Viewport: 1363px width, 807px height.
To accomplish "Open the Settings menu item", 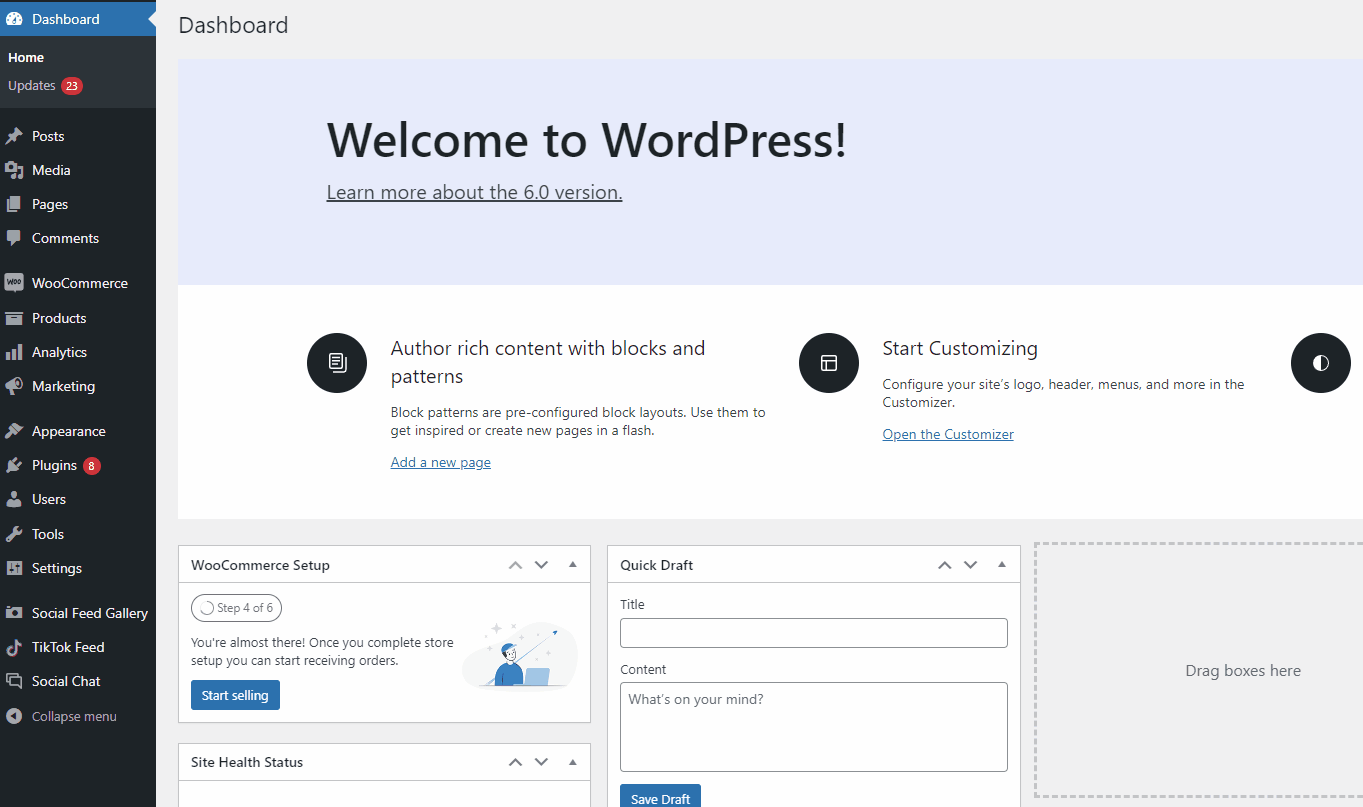I will [78, 568].
